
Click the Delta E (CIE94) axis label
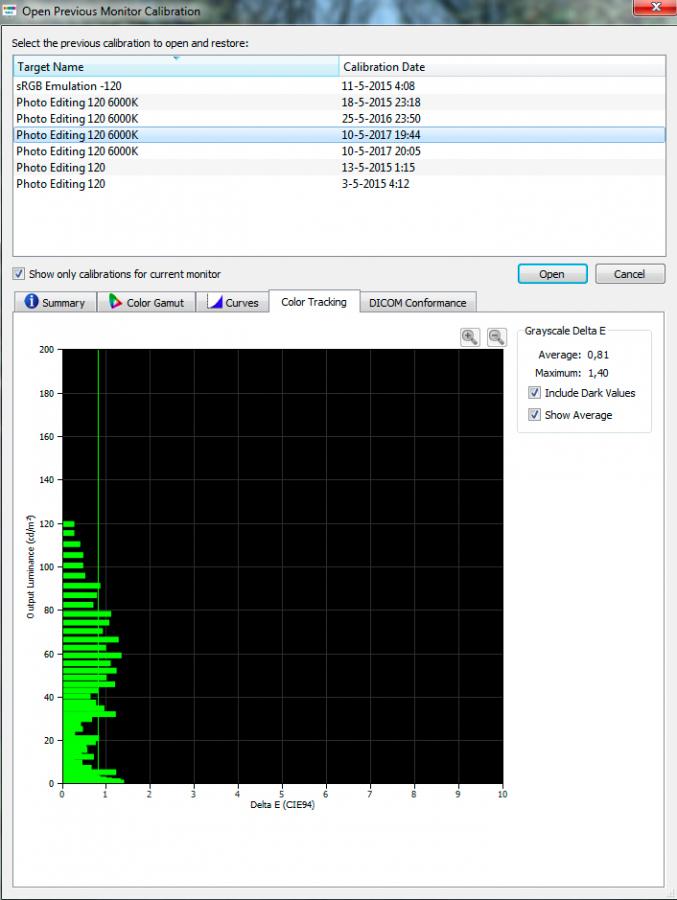click(282, 804)
